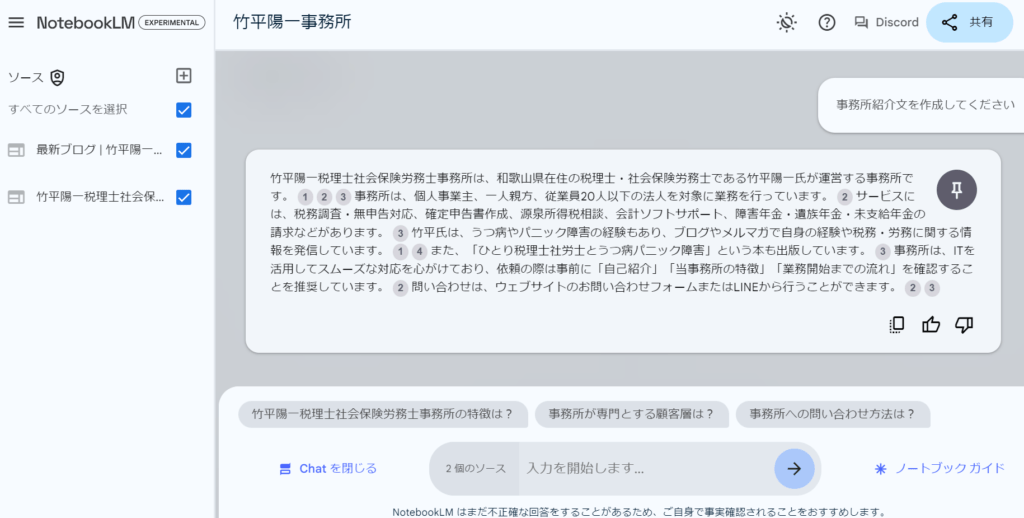Screen dimensions: 1024x518
Task: Click the shield icon next to ソース
Action: 57,78
